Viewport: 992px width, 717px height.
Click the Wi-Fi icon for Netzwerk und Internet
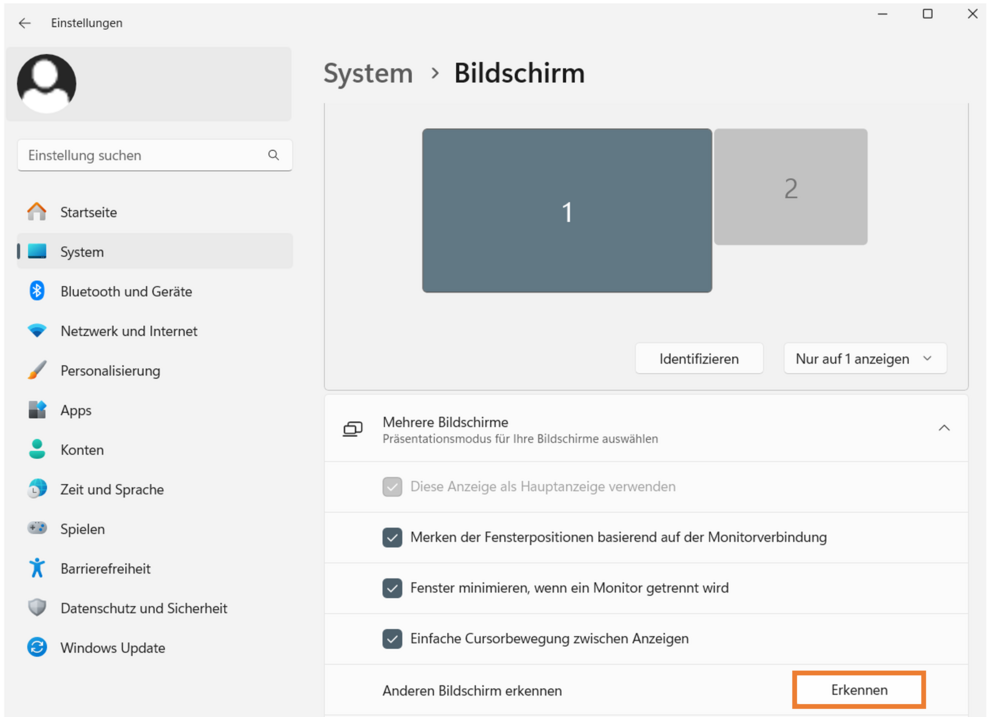pos(37,330)
